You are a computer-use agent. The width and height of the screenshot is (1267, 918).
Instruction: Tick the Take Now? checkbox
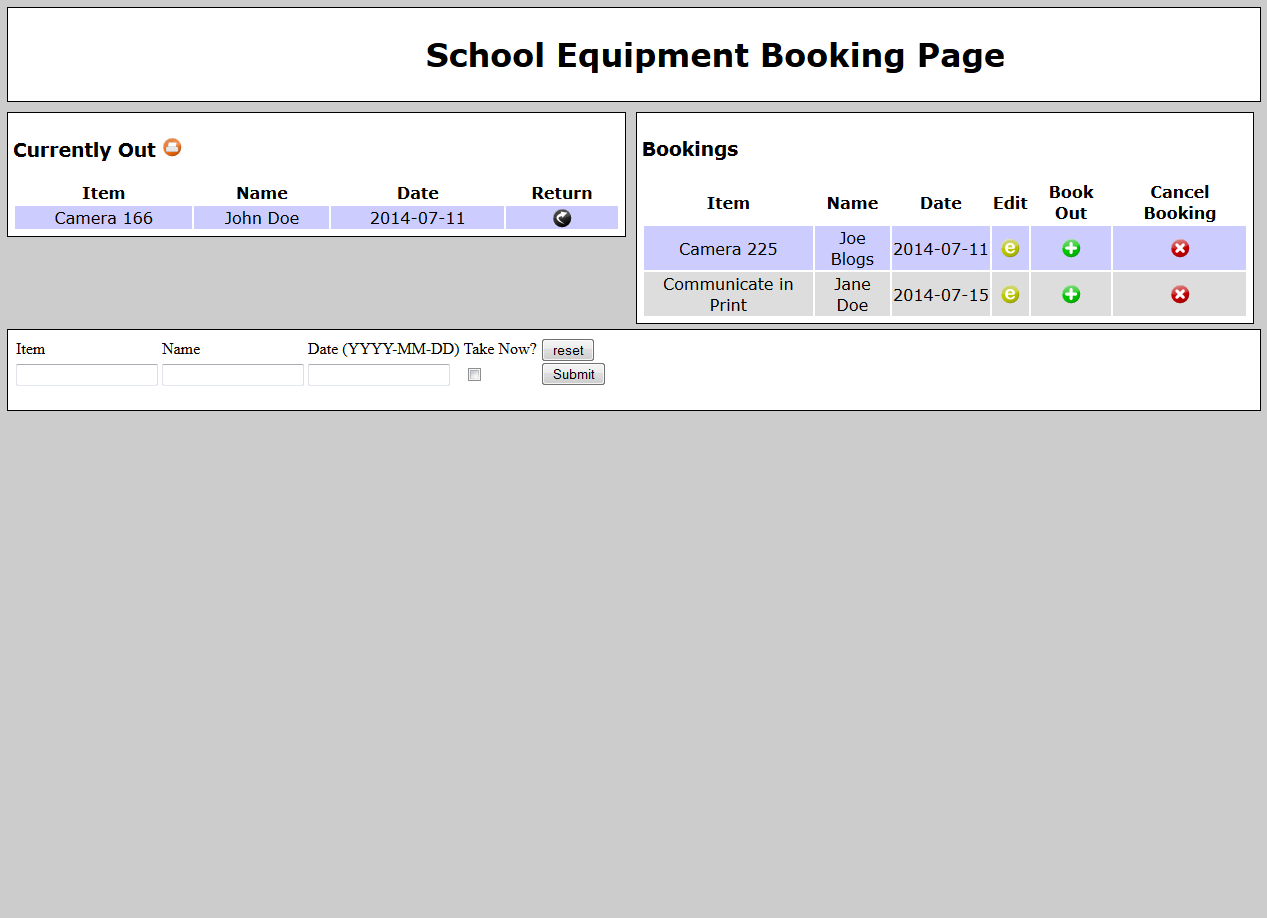pyautogui.click(x=475, y=374)
